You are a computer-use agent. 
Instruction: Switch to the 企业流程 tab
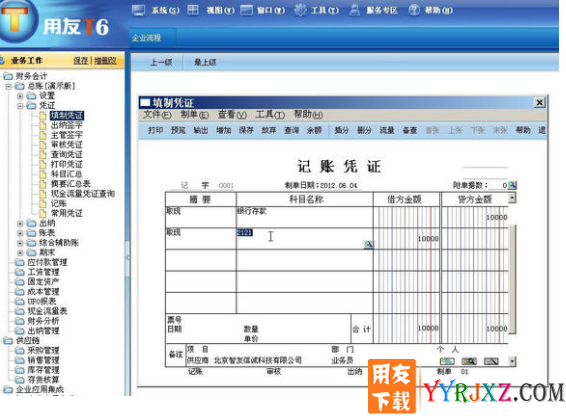(x=147, y=38)
